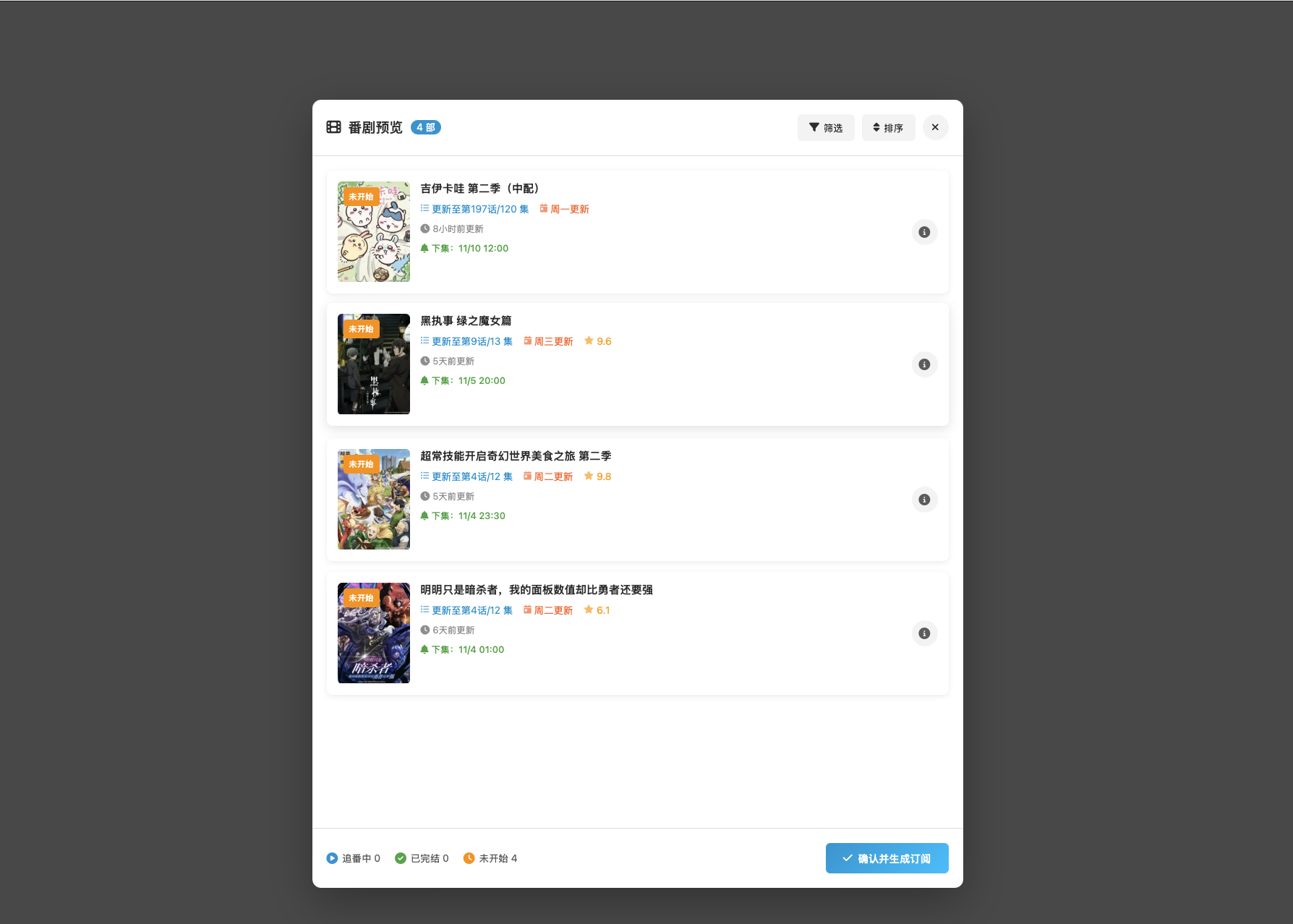Image resolution: width=1293 pixels, height=924 pixels.
Task: Click the 未开始 4 status indicator
Action: (x=490, y=858)
